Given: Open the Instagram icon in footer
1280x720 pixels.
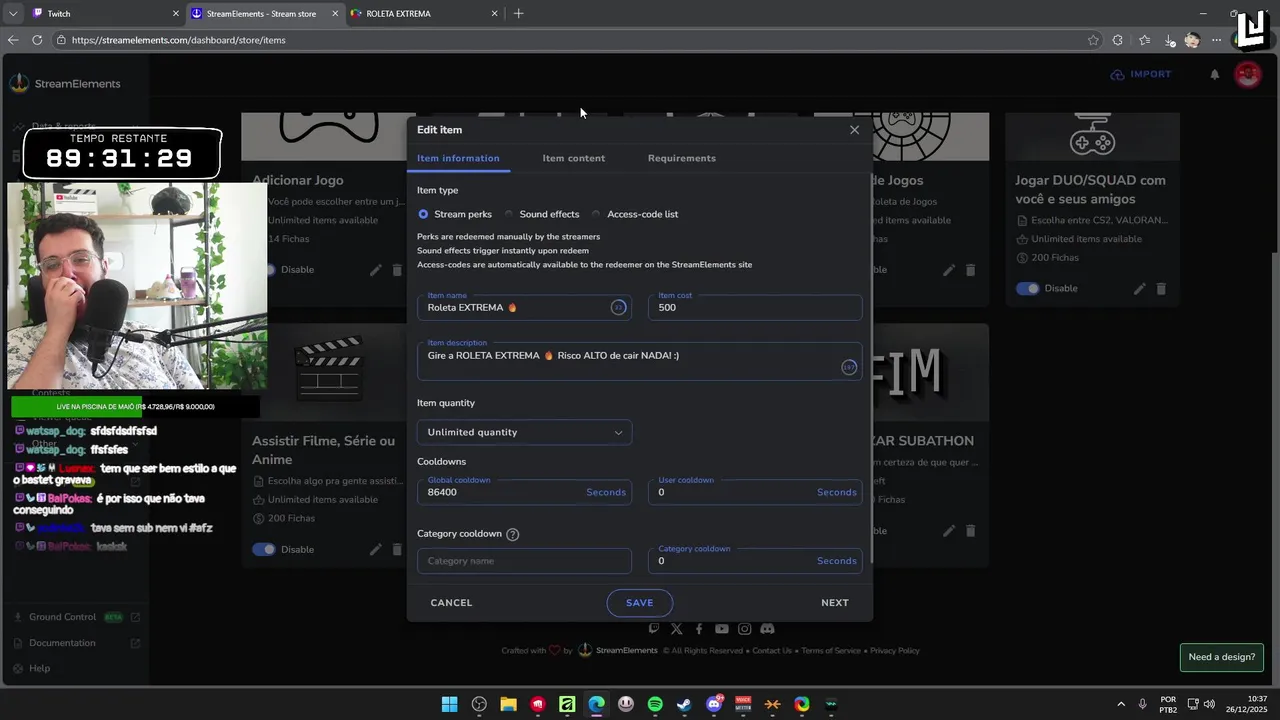Looking at the screenshot, I should pos(744,629).
